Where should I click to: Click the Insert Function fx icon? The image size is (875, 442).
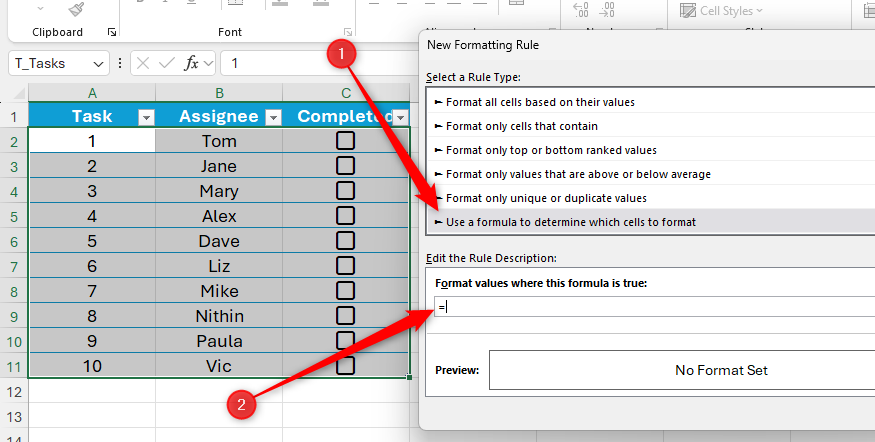[191, 63]
